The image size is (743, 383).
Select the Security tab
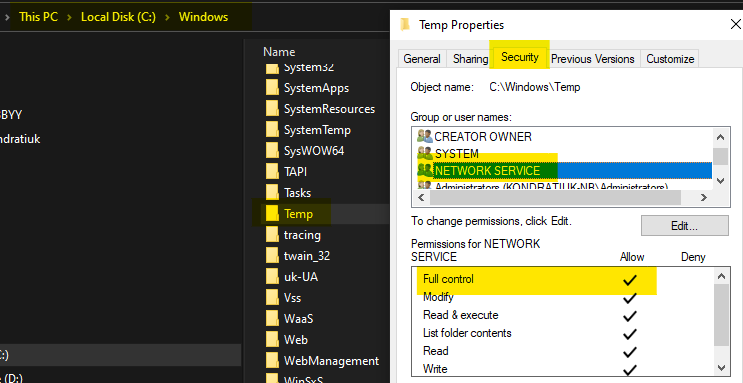(520, 57)
